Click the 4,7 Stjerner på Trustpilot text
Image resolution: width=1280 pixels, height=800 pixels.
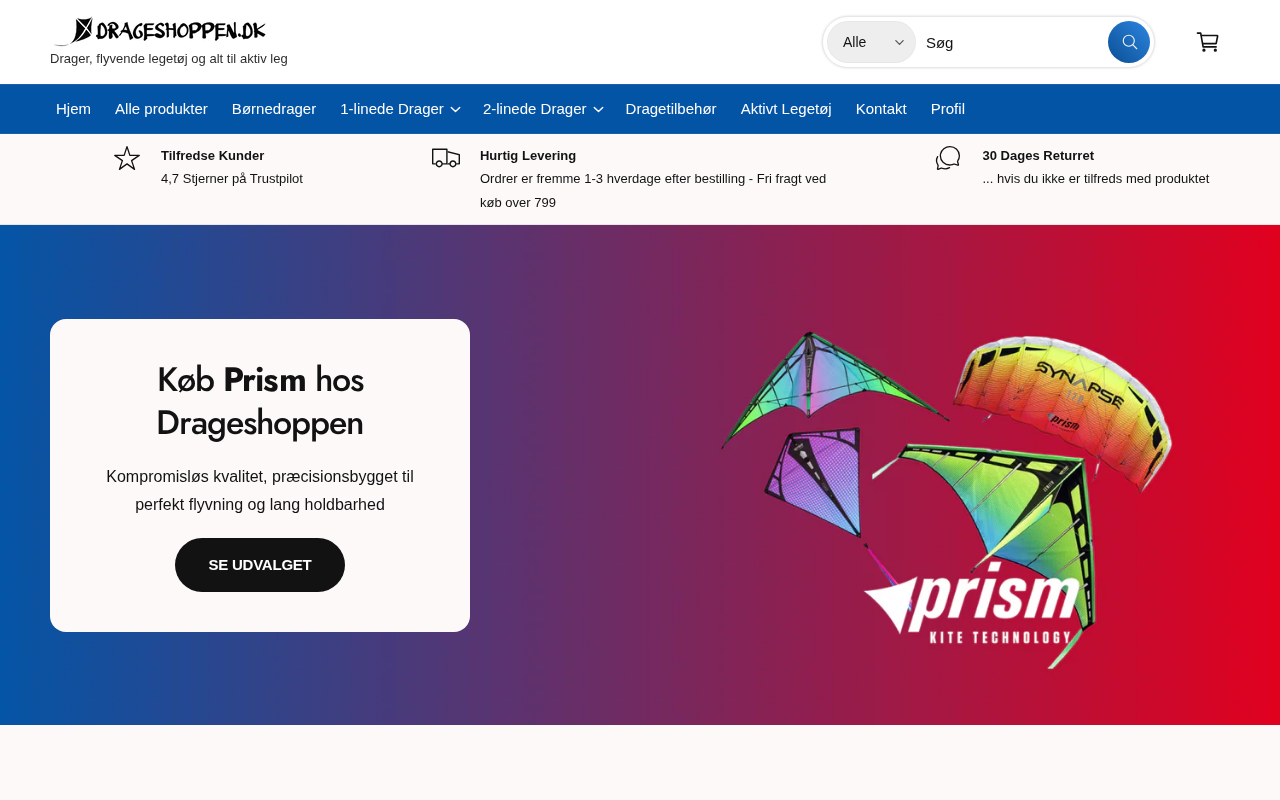tap(232, 179)
